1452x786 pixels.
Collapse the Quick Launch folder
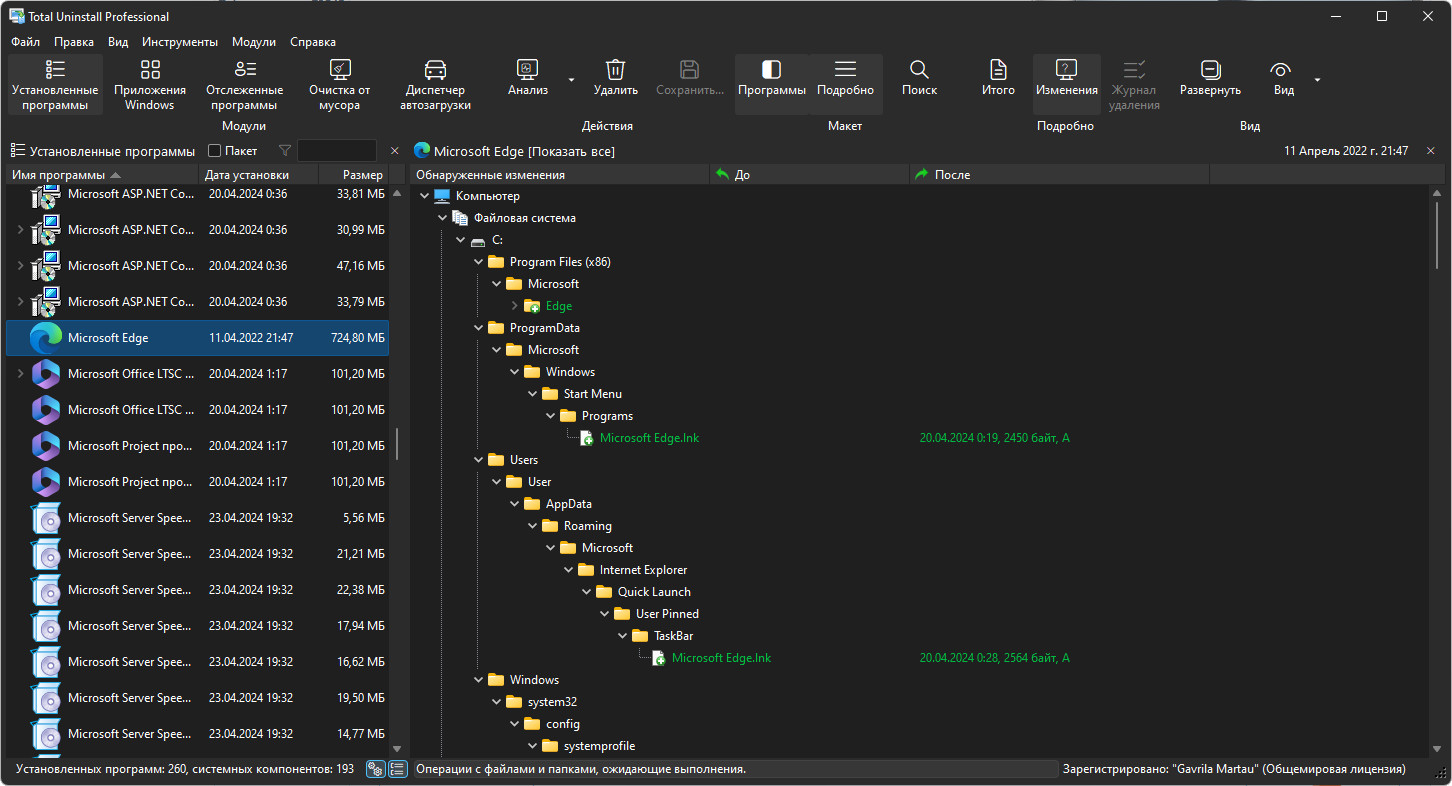point(587,592)
